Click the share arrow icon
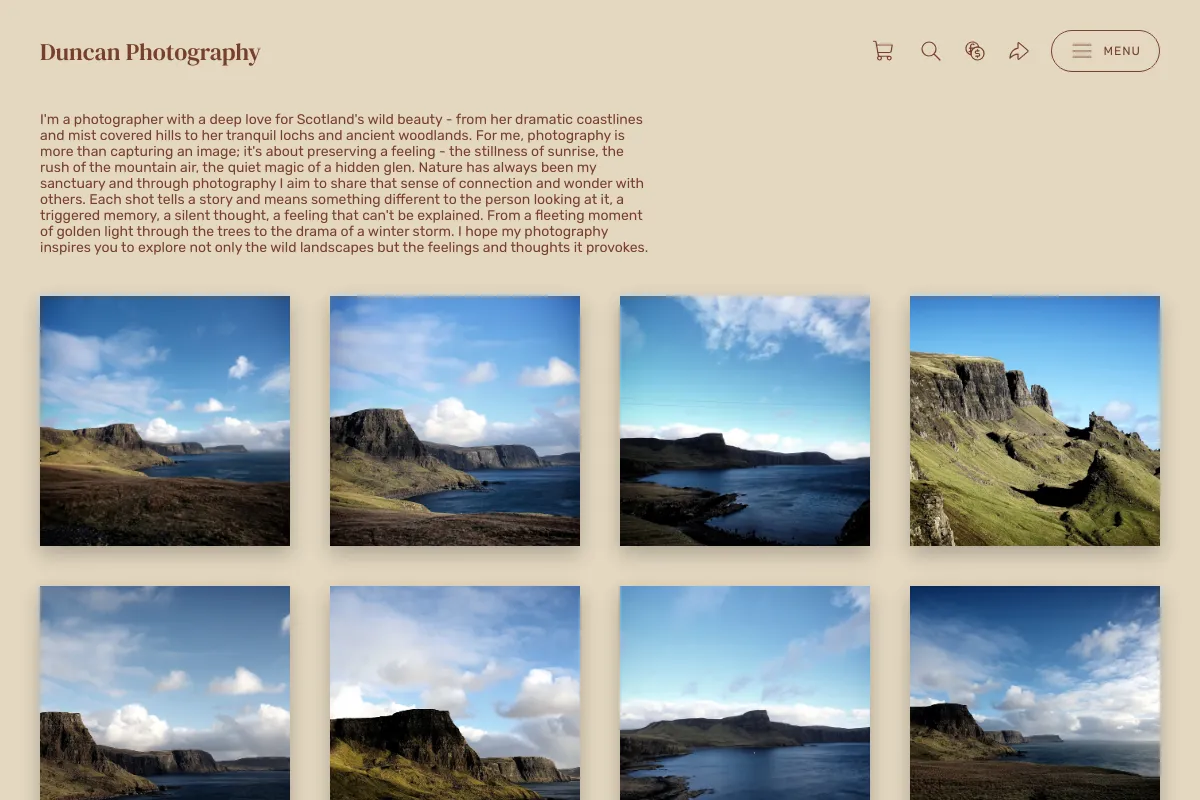The width and height of the screenshot is (1200, 800). [1019, 51]
